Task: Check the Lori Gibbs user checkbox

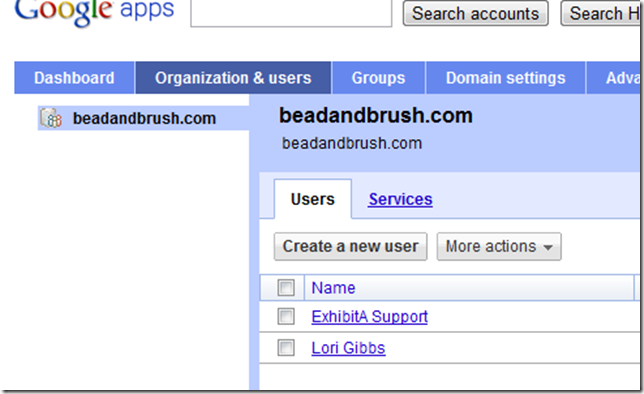Action: [286, 348]
